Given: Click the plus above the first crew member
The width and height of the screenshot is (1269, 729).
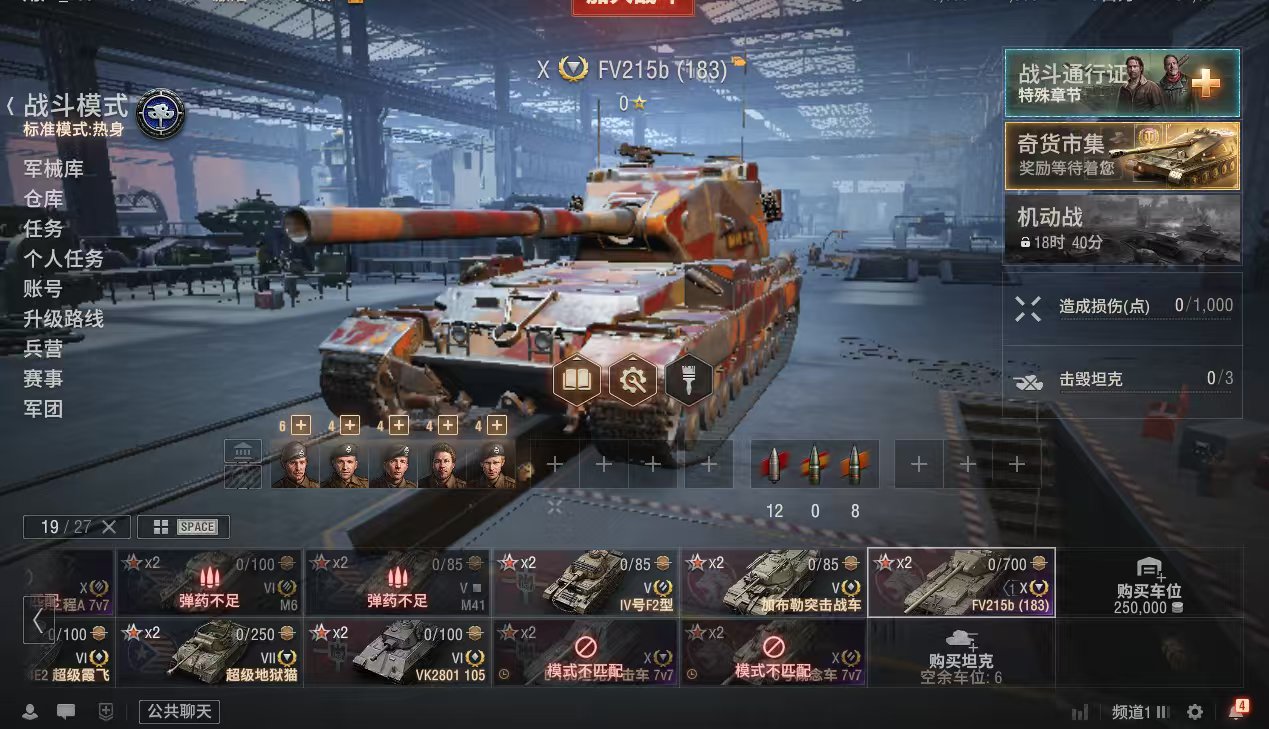Looking at the screenshot, I should tap(300, 426).
